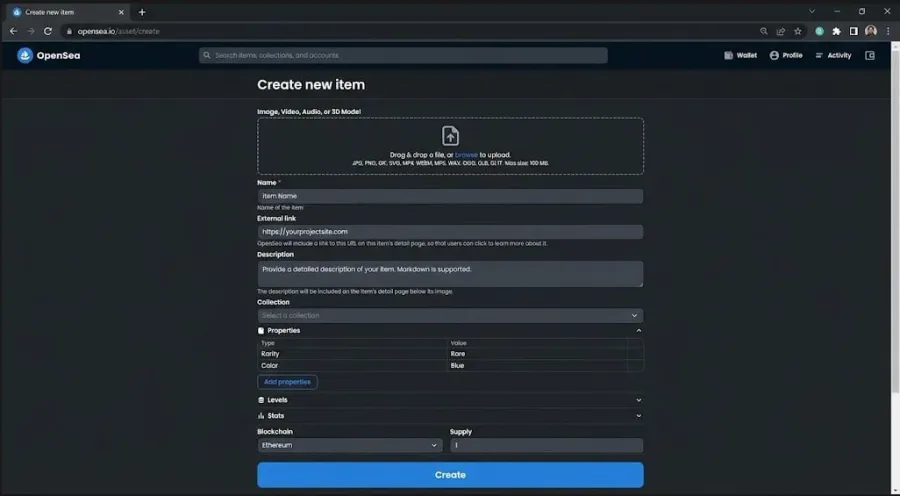The width and height of the screenshot is (900, 496).
Task: Toggle the browser side panel icon
Action: point(854,31)
